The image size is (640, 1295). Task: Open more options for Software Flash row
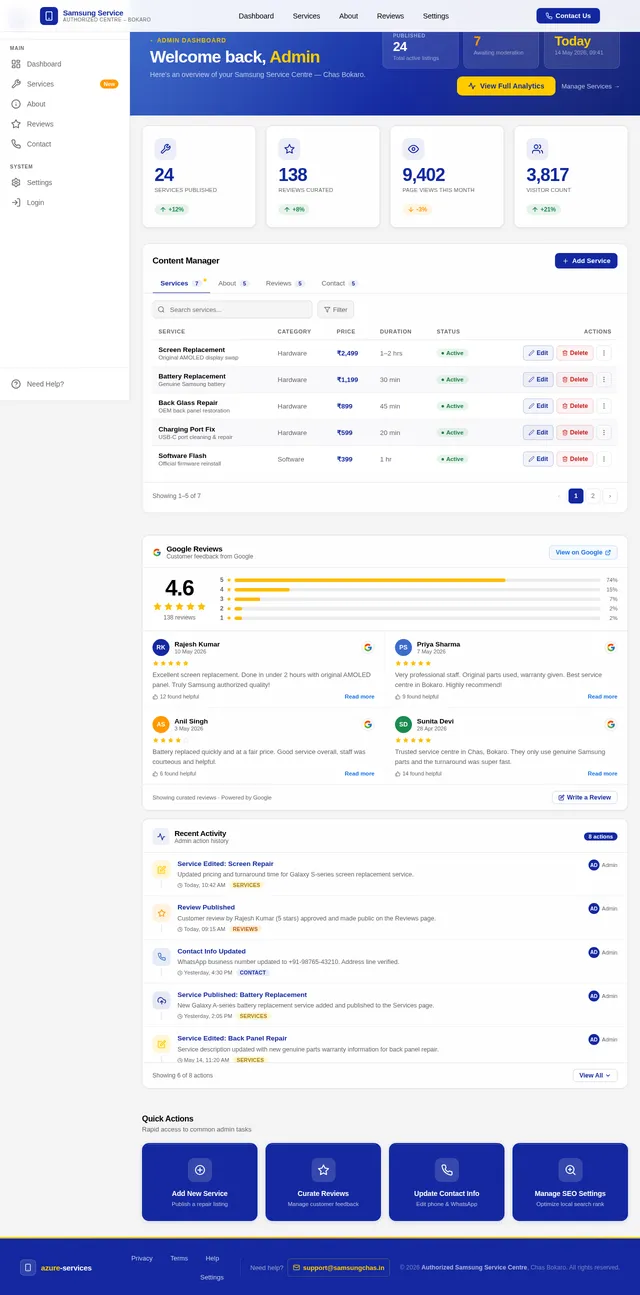(x=603, y=459)
